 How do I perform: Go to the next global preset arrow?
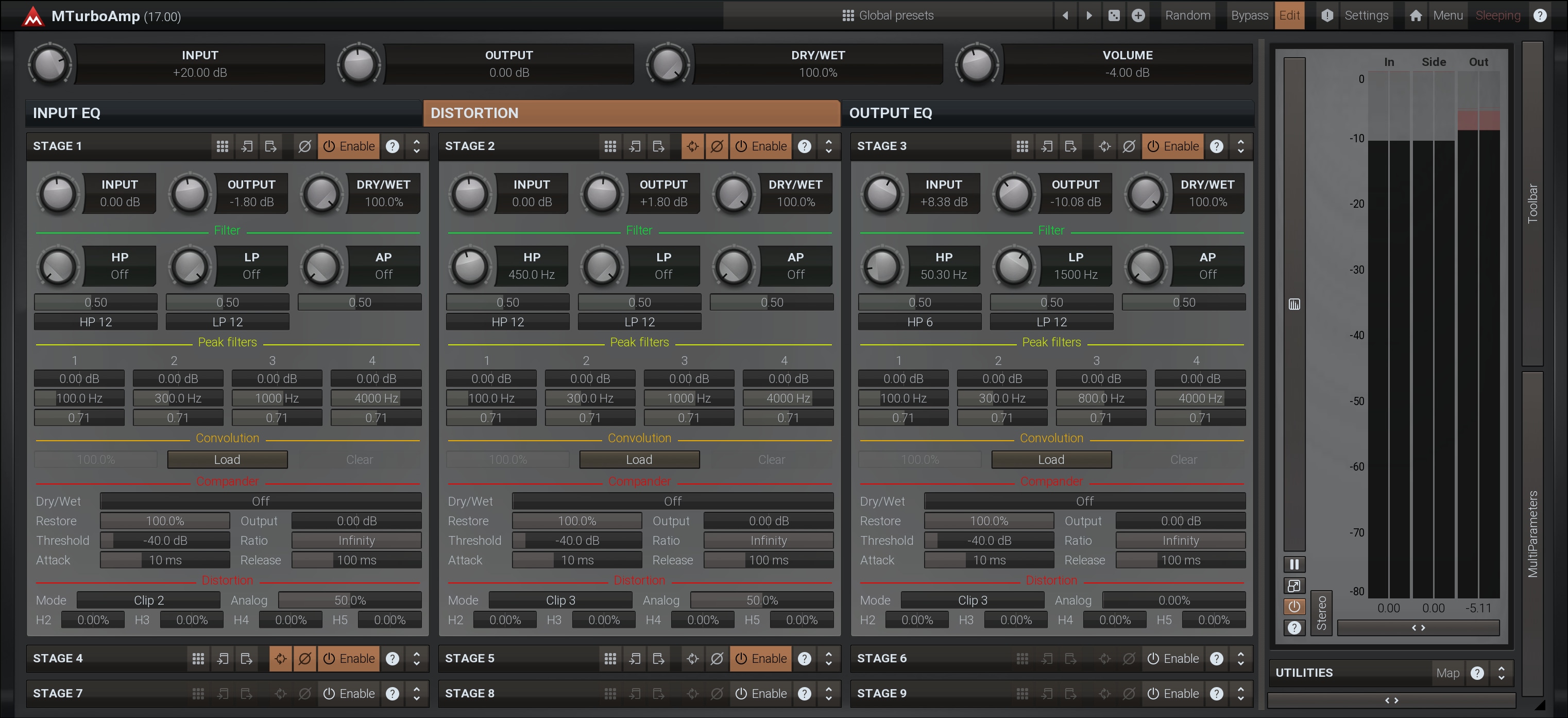tap(1089, 16)
